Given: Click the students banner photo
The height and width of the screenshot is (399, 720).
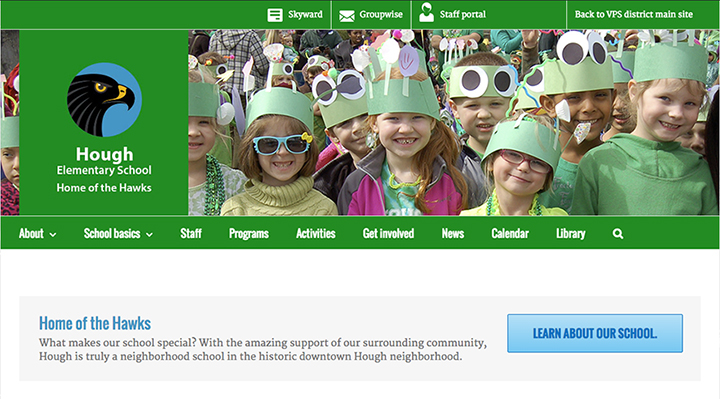Looking at the screenshot, I should pos(454,123).
